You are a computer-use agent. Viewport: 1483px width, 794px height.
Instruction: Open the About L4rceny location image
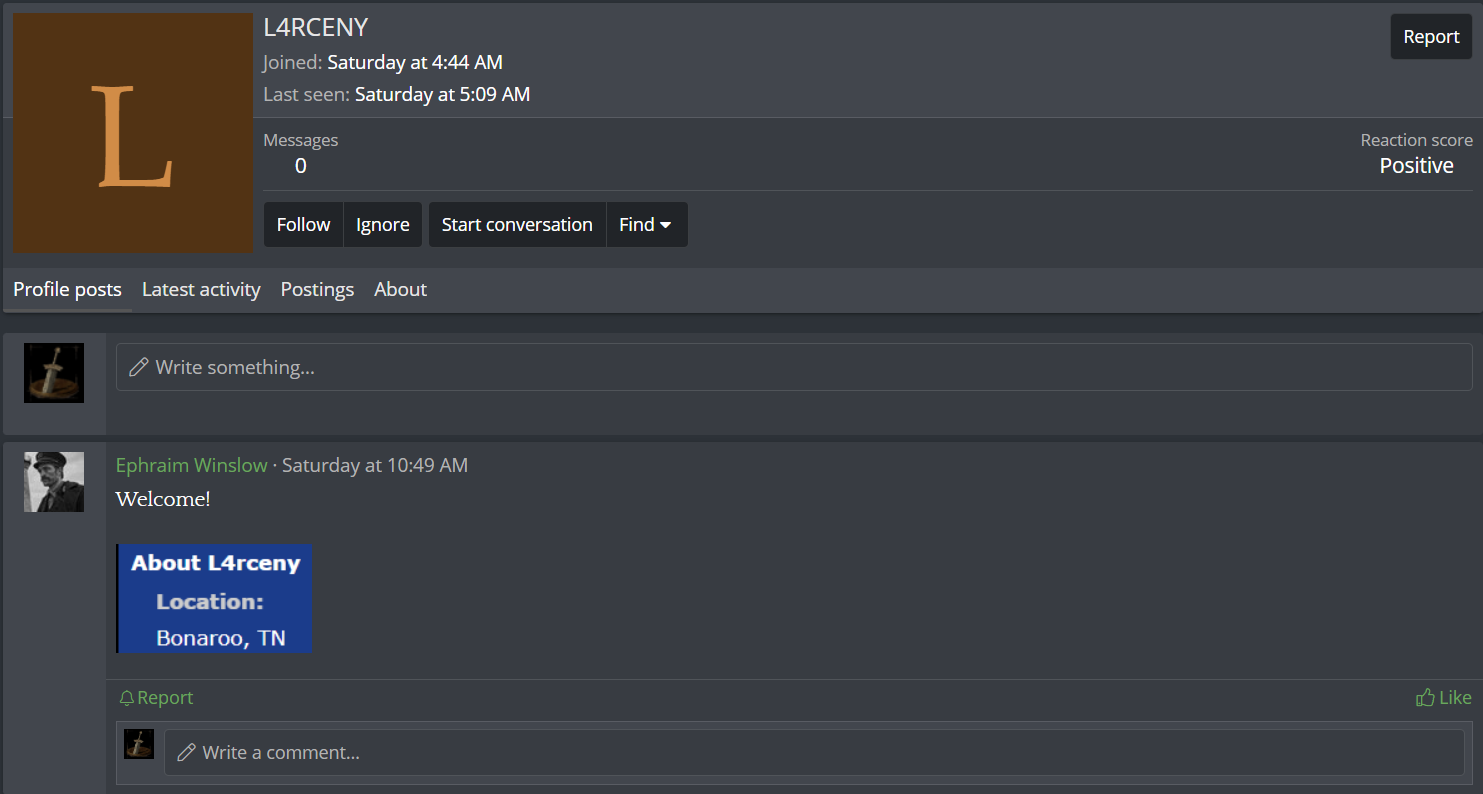pos(214,599)
